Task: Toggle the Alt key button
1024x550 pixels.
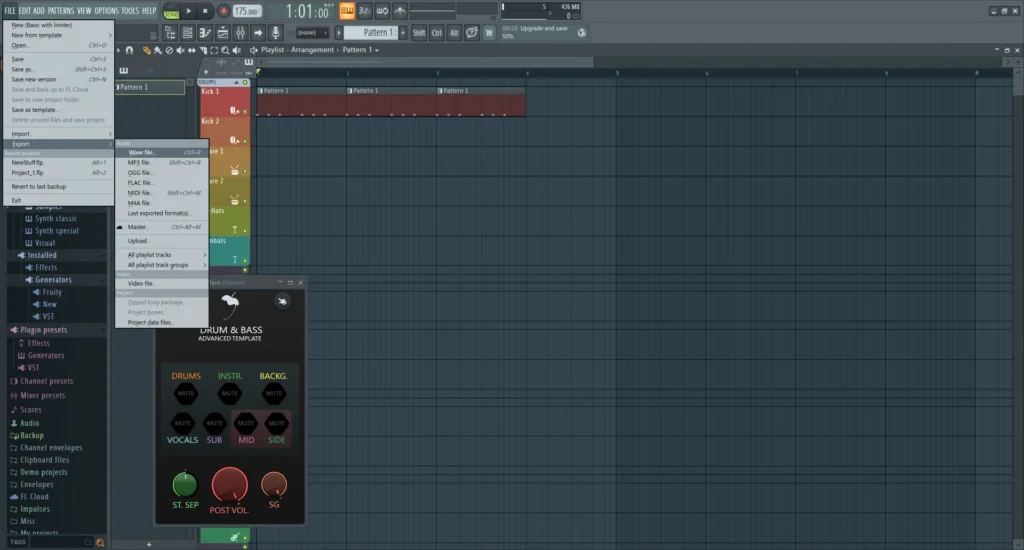Action: (454, 33)
